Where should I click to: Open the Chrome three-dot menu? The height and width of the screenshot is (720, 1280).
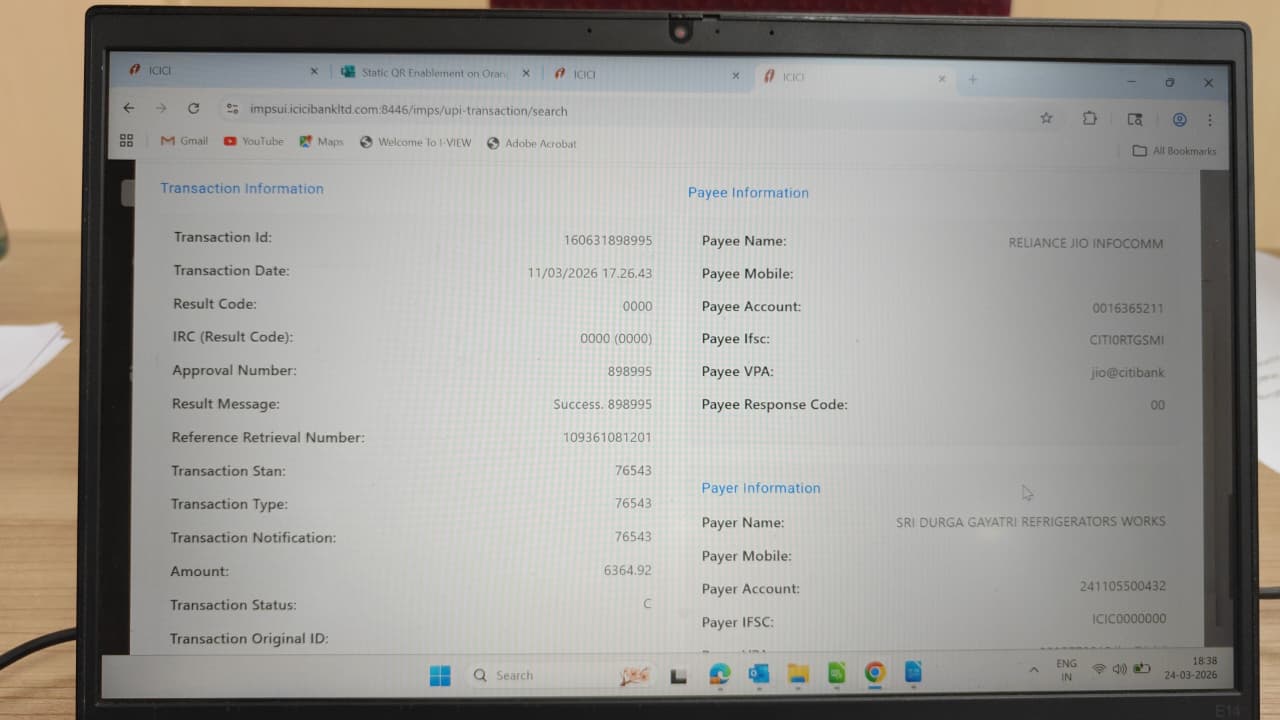coord(1210,120)
